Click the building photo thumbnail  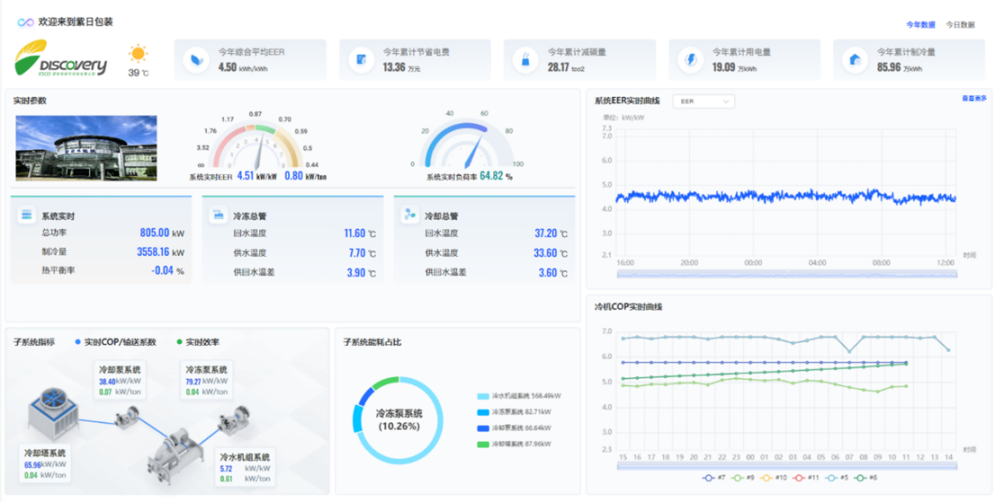[86, 147]
